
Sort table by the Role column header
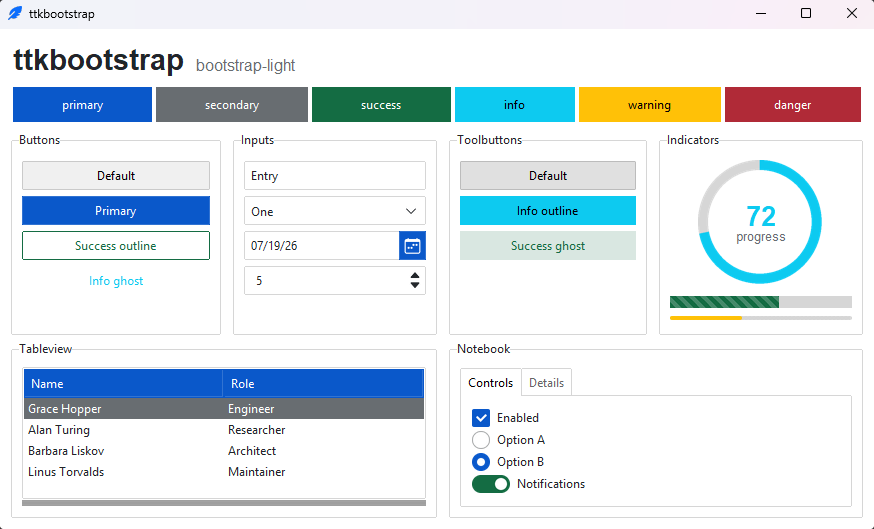(323, 384)
